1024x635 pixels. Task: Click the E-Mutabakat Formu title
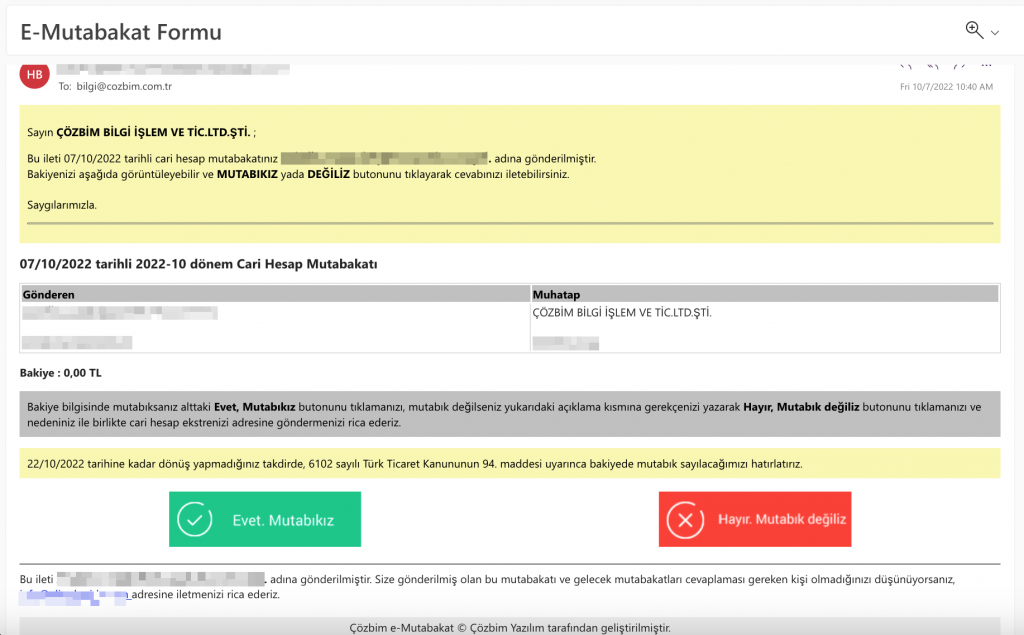click(x=121, y=32)
